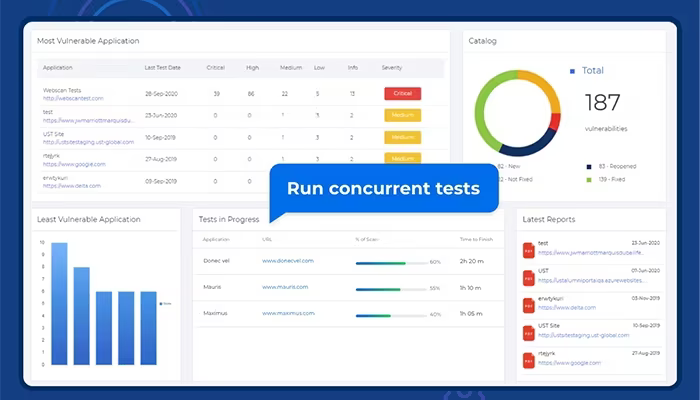Open the webscantest.com link
The width and height of the screenshot is (700, 400).
[x=73, y=98]
